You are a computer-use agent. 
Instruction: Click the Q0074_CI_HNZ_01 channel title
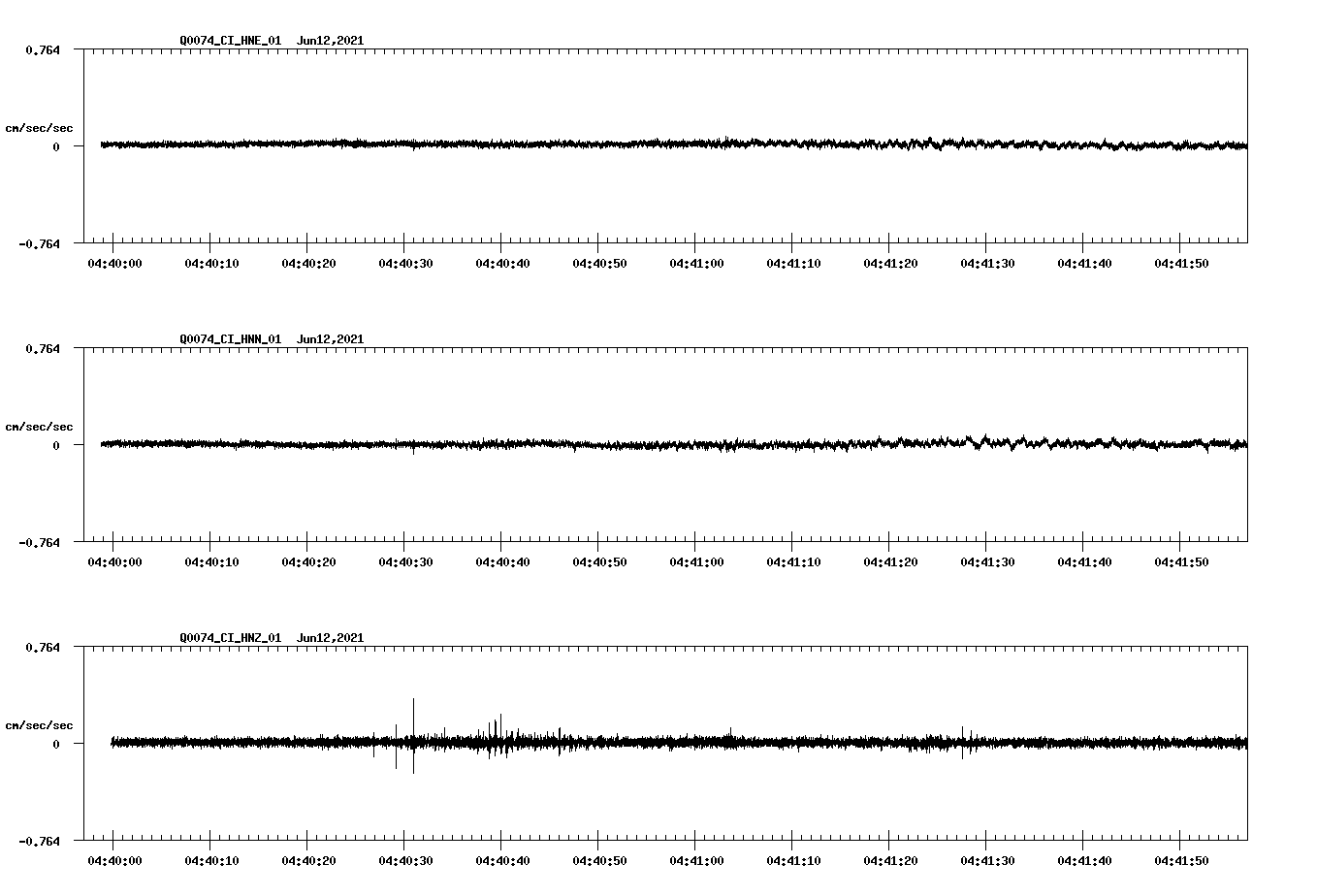tap(231, 638)
